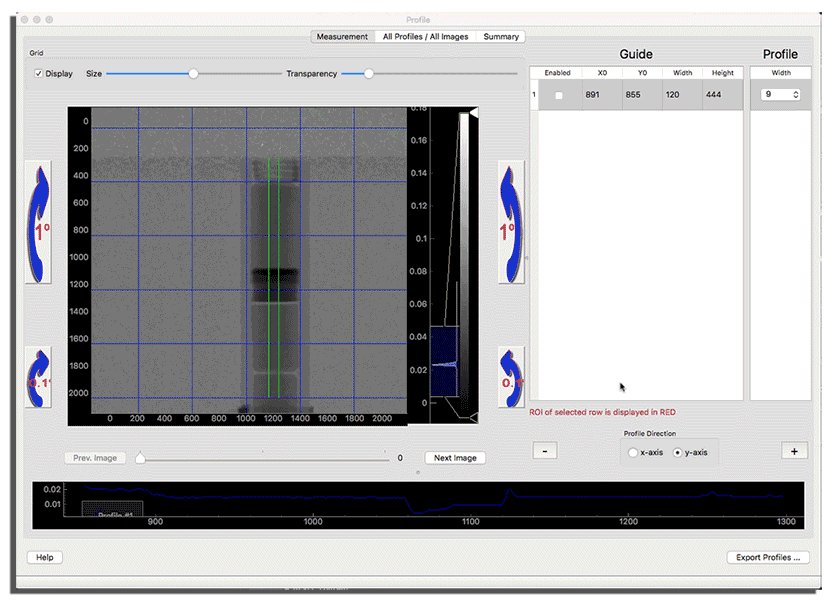
Task: Click the 1° rotation arrow right of image
Action: (511, 221)
